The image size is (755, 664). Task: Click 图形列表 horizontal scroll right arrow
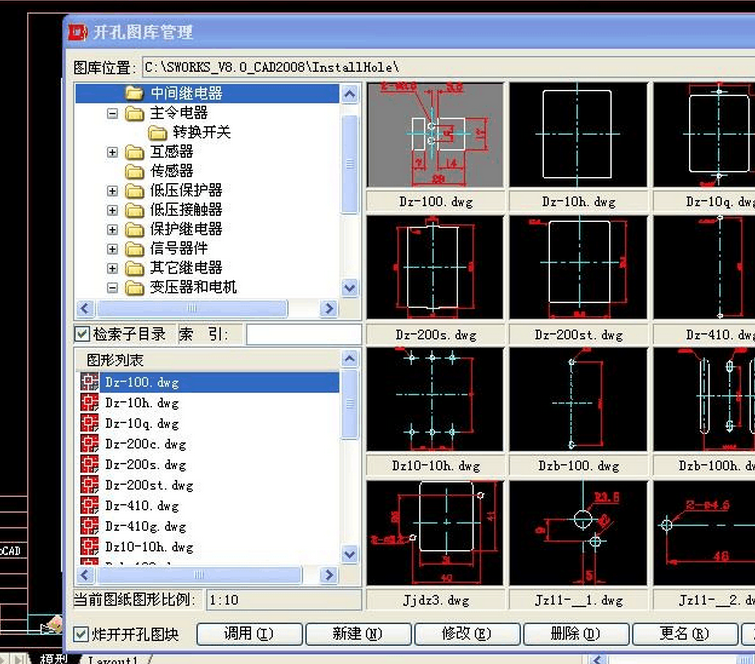(329, 574)
